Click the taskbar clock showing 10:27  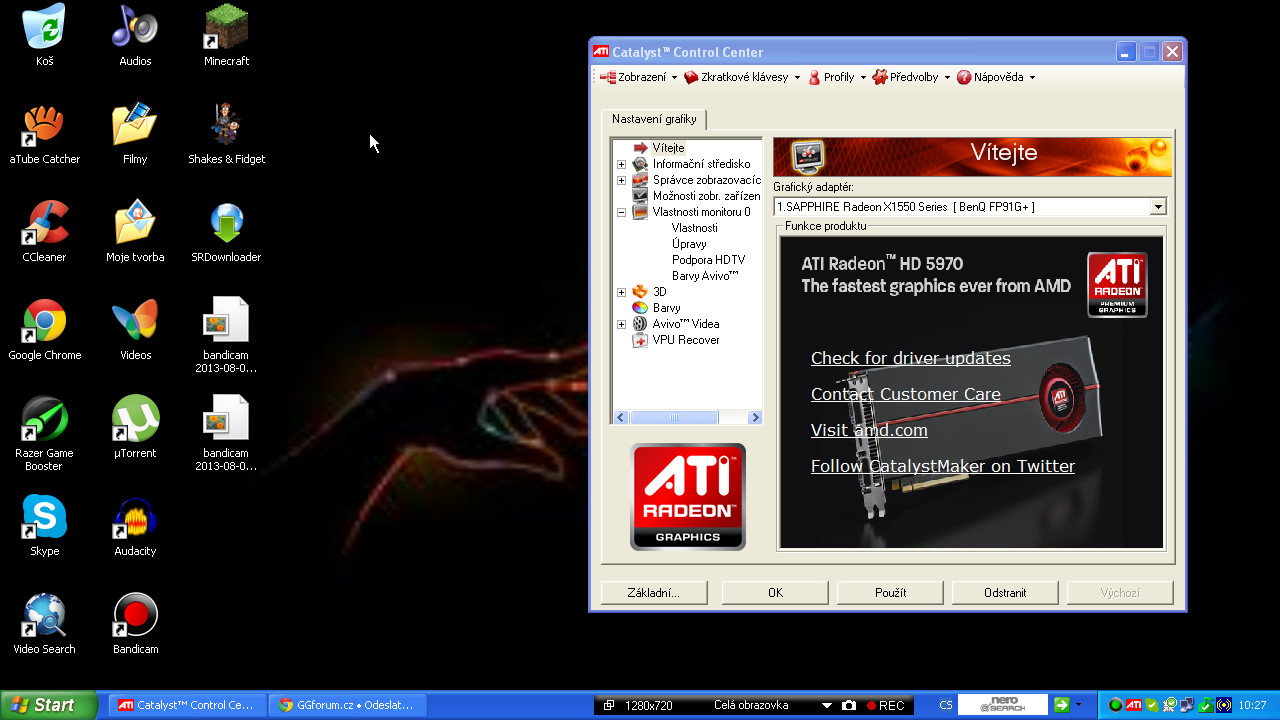click(x=1252, y=705)
